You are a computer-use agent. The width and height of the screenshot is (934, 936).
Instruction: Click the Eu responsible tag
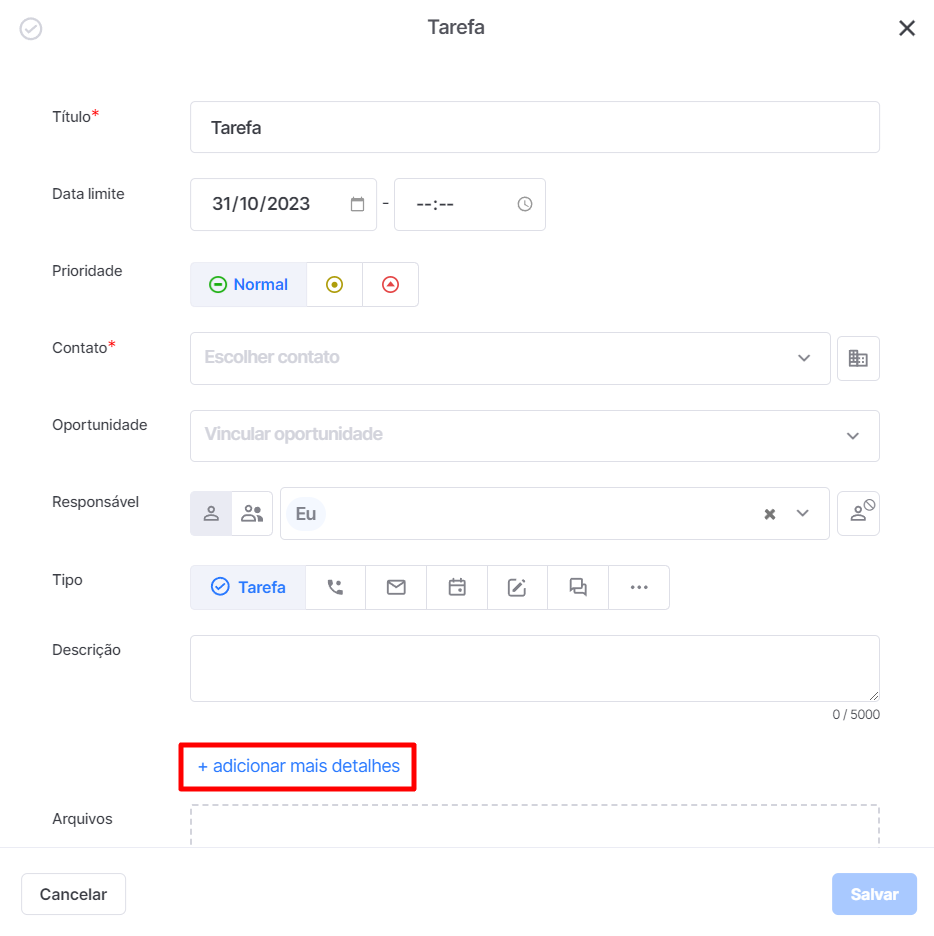pyautogui.click(x=306, y=513)
